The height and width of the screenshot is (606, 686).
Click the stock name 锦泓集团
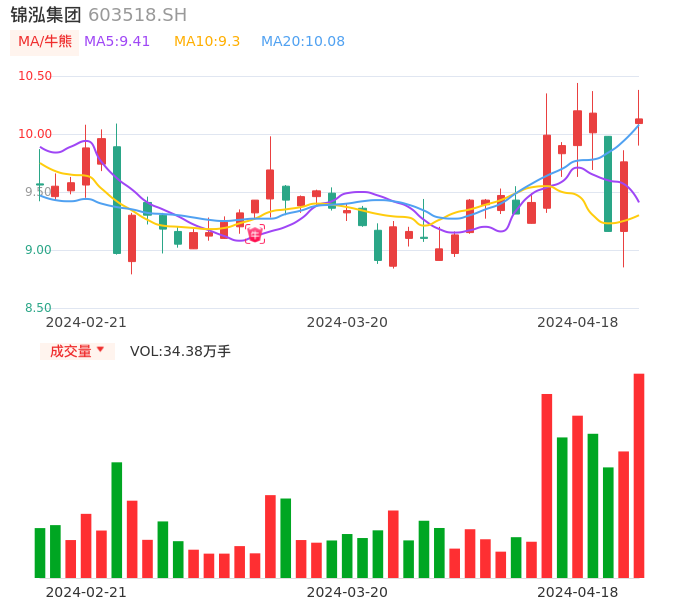46,15
